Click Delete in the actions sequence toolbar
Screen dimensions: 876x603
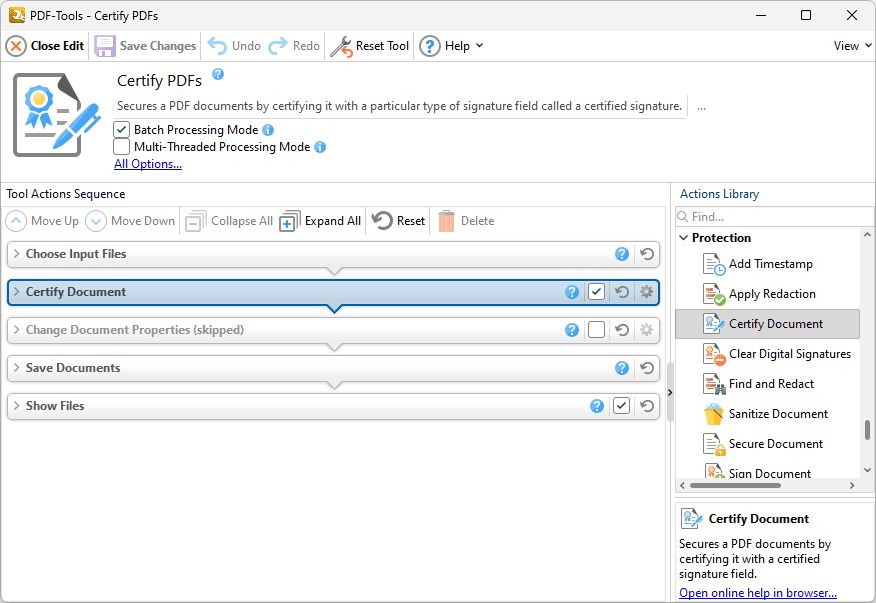tap(466, 221)
